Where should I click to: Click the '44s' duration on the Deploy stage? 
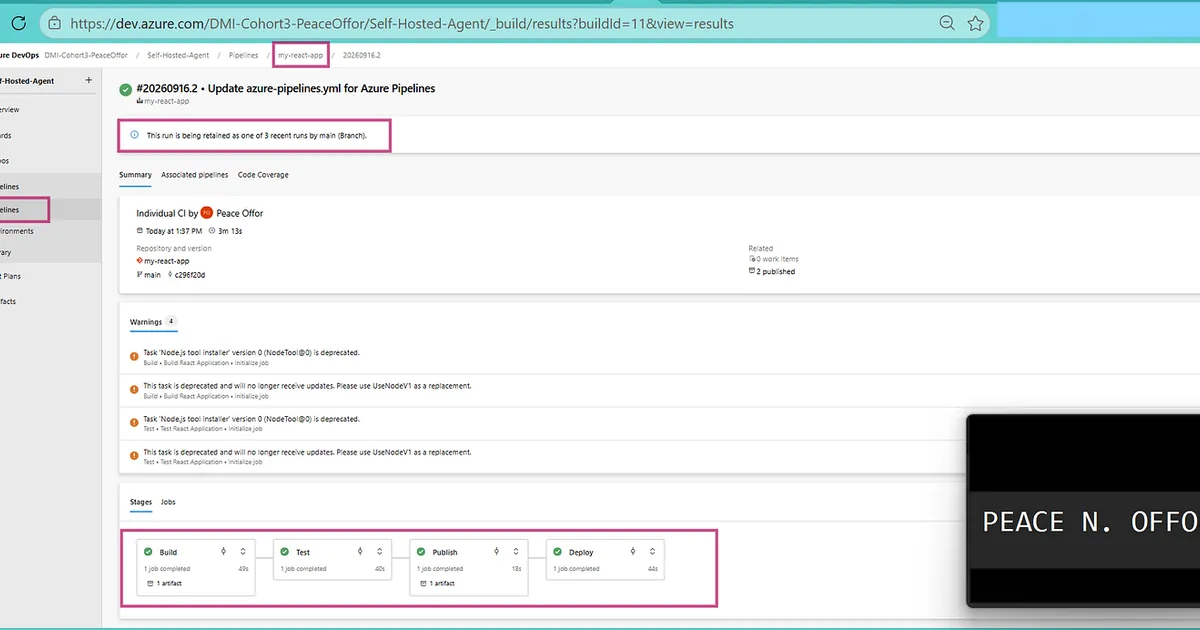[x=653, y=569]
